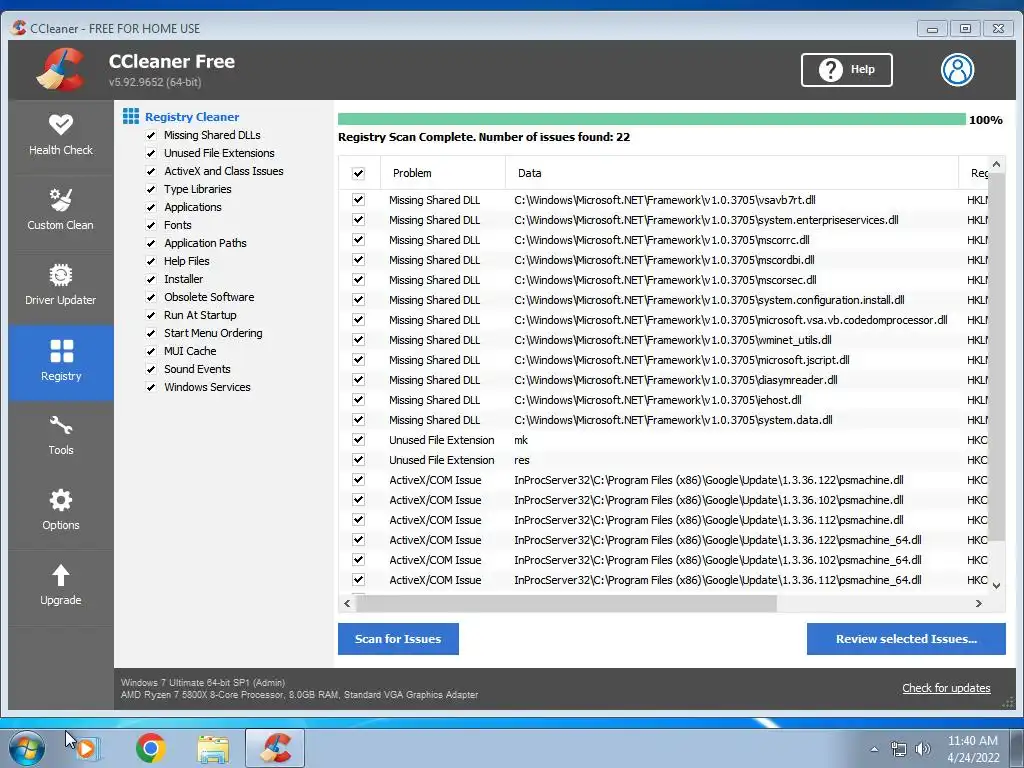Click the Applications checkbox
Image resolution: width=1024 pixels, height=768 pixels.
[151, 207]
